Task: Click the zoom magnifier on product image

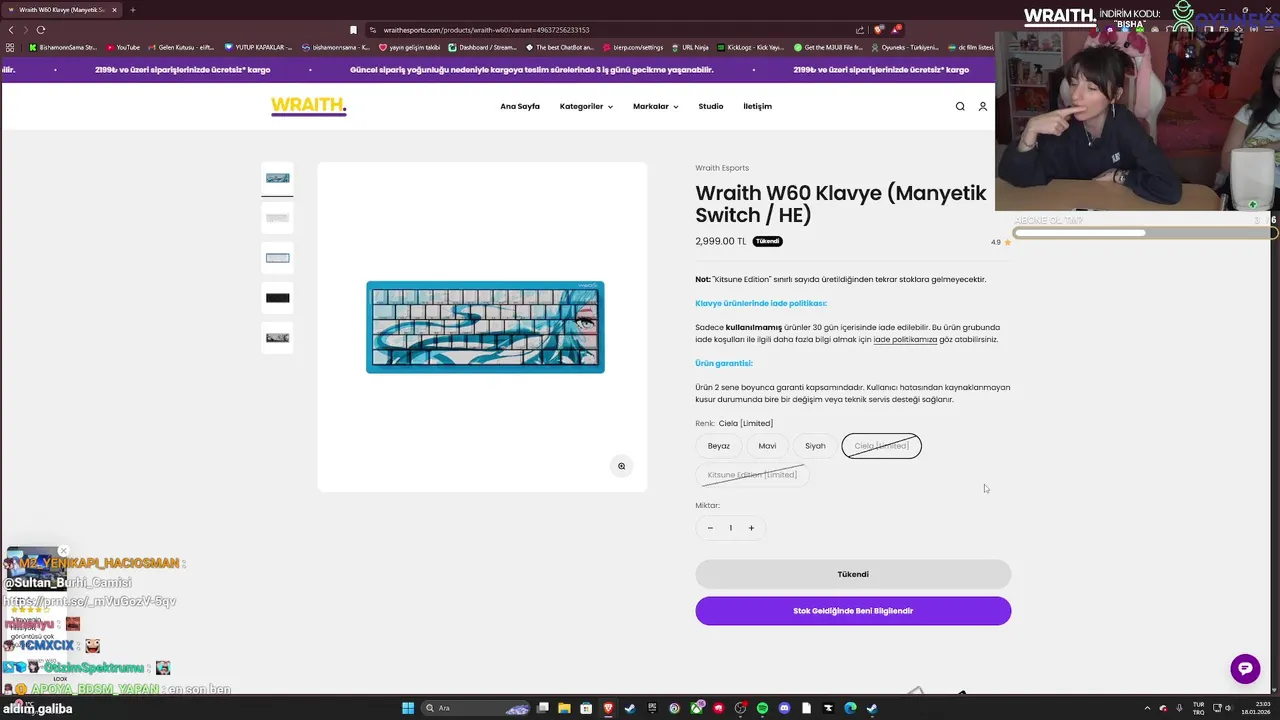Action: click(x=621, y=466)
